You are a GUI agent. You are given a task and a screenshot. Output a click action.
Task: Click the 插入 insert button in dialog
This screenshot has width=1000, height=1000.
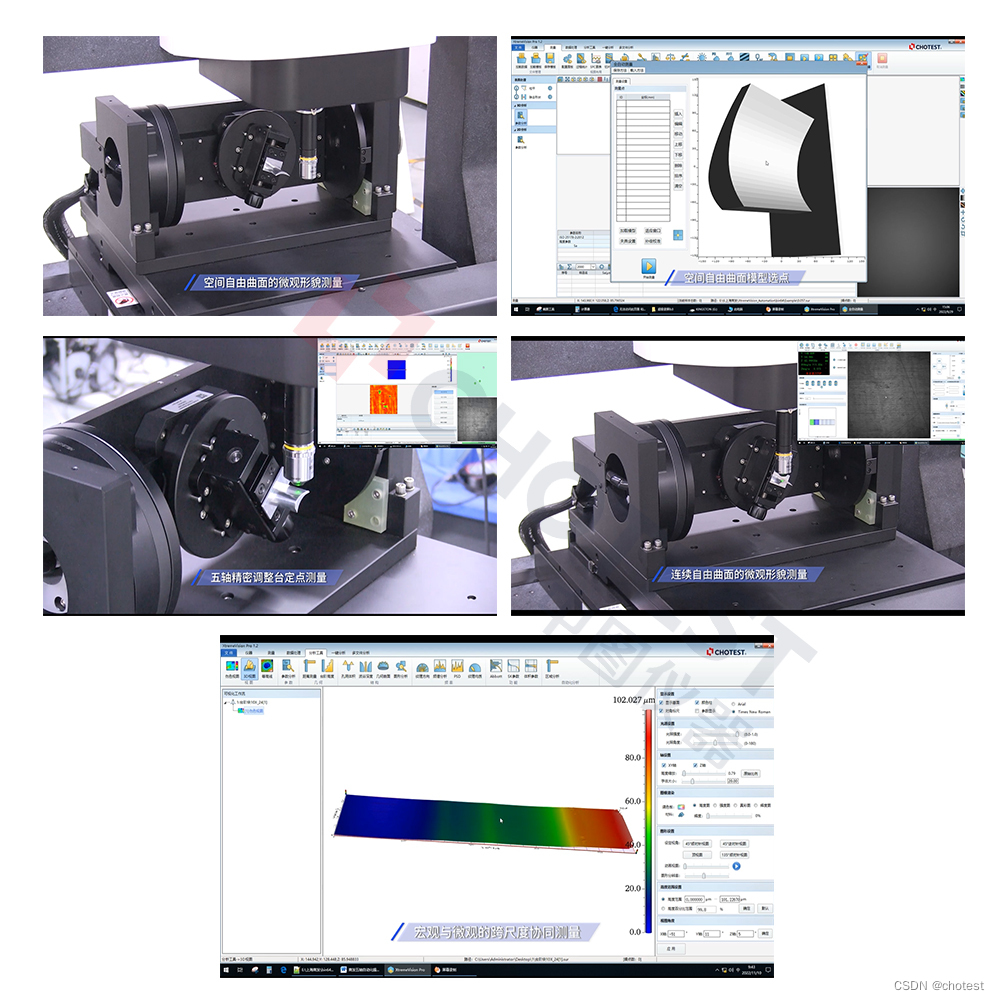point(678,114)
